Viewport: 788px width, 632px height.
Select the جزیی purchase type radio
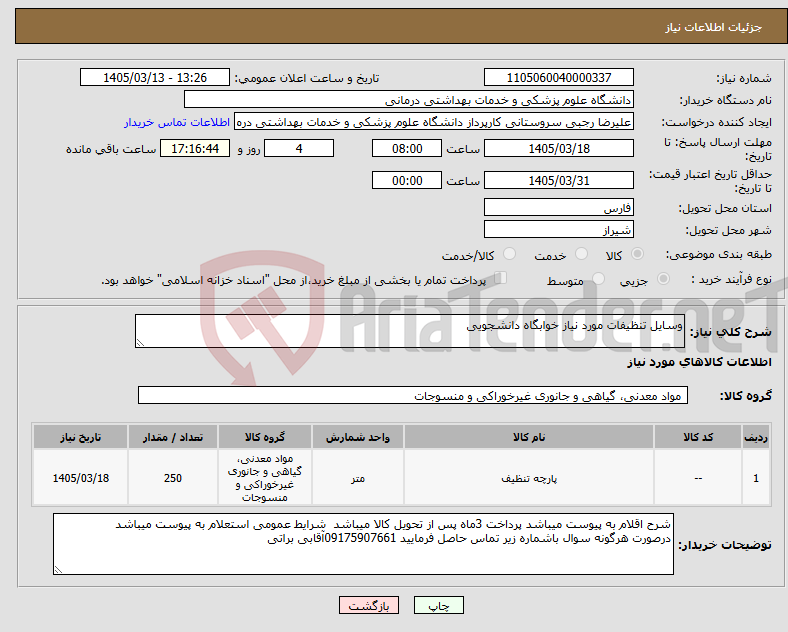pos(663,278)
